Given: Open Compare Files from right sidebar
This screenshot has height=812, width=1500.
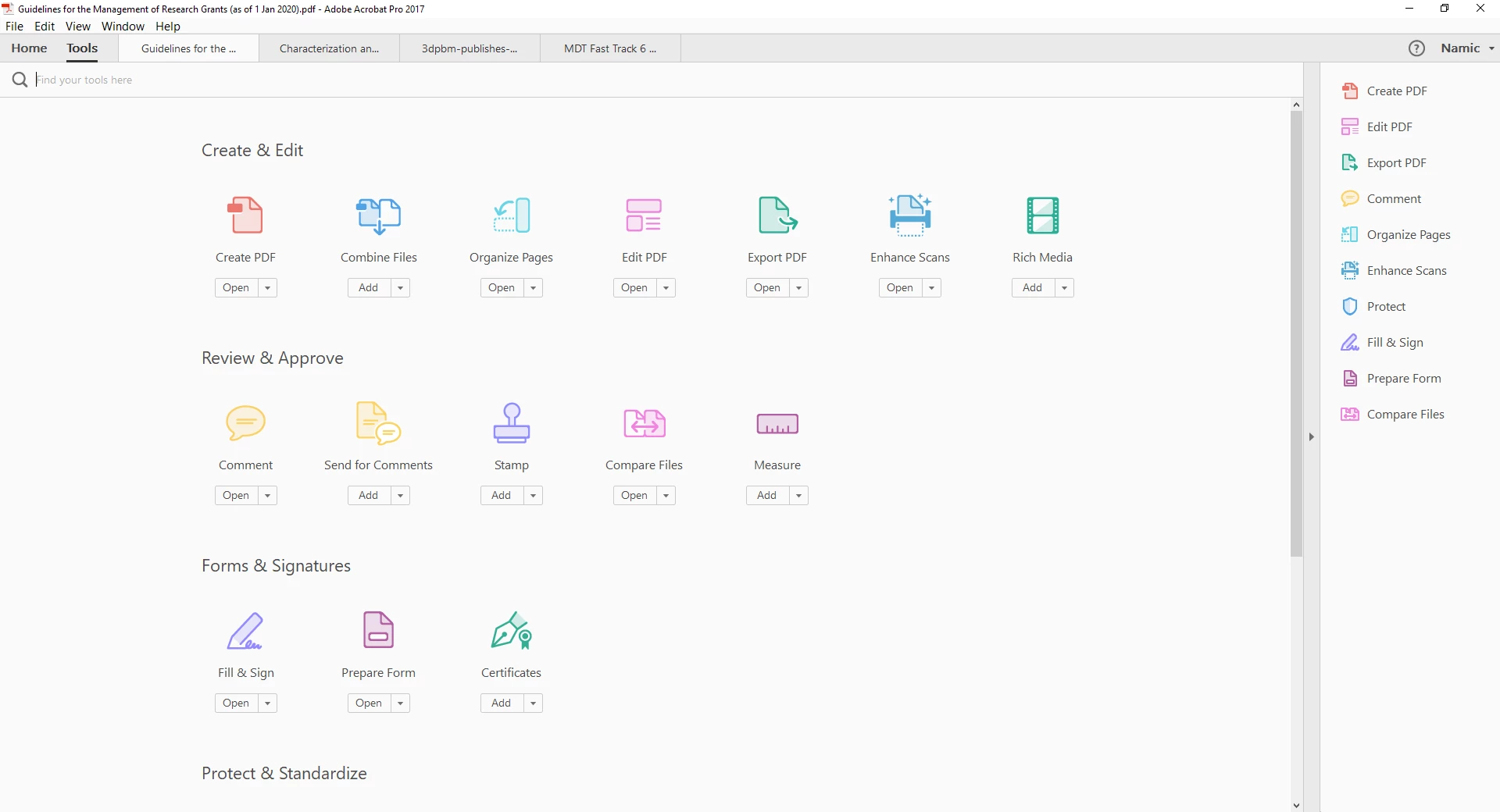Looking at the screenshot, I should (1392, 414).
